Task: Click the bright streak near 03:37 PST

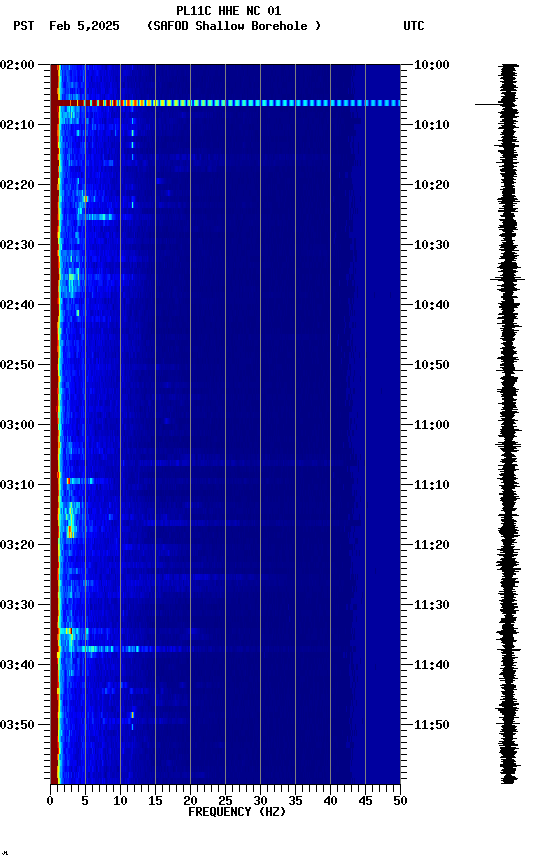Action: coord(113,649)
